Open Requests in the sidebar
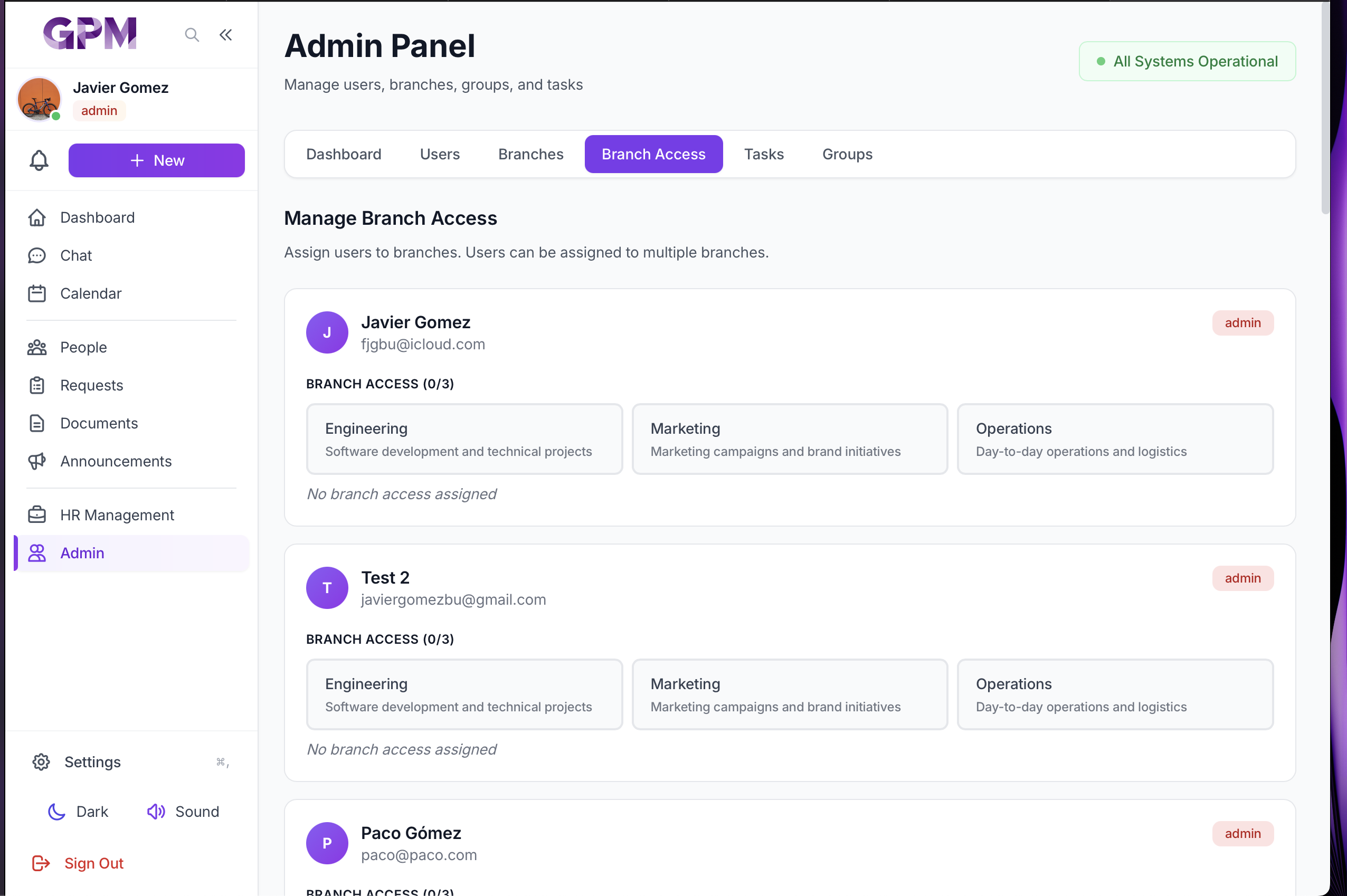The width and height of the screenshot is (1347, 896). point(131,385)
